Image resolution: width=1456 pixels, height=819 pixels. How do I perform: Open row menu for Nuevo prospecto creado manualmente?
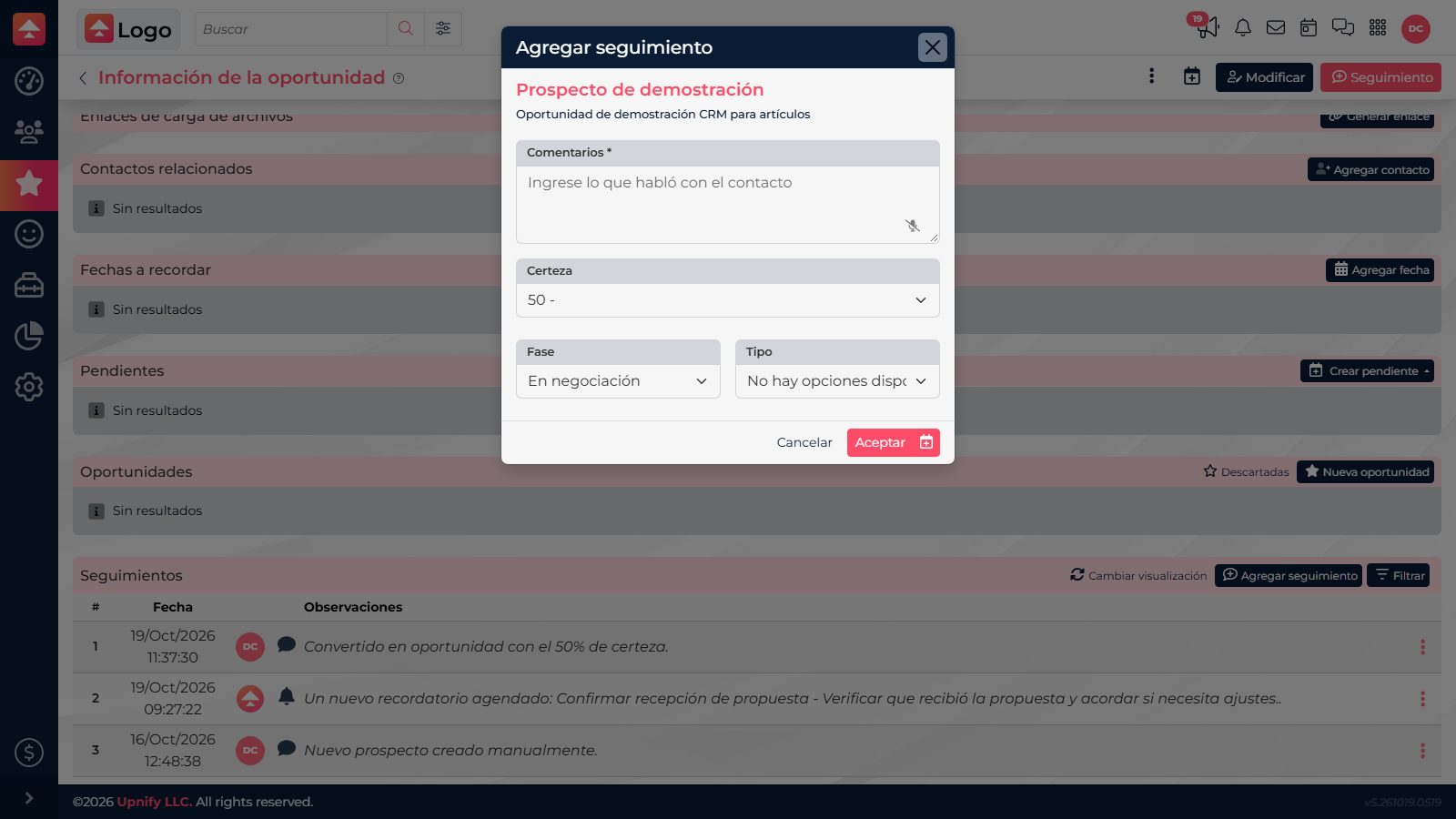(x=1422, y=751)
